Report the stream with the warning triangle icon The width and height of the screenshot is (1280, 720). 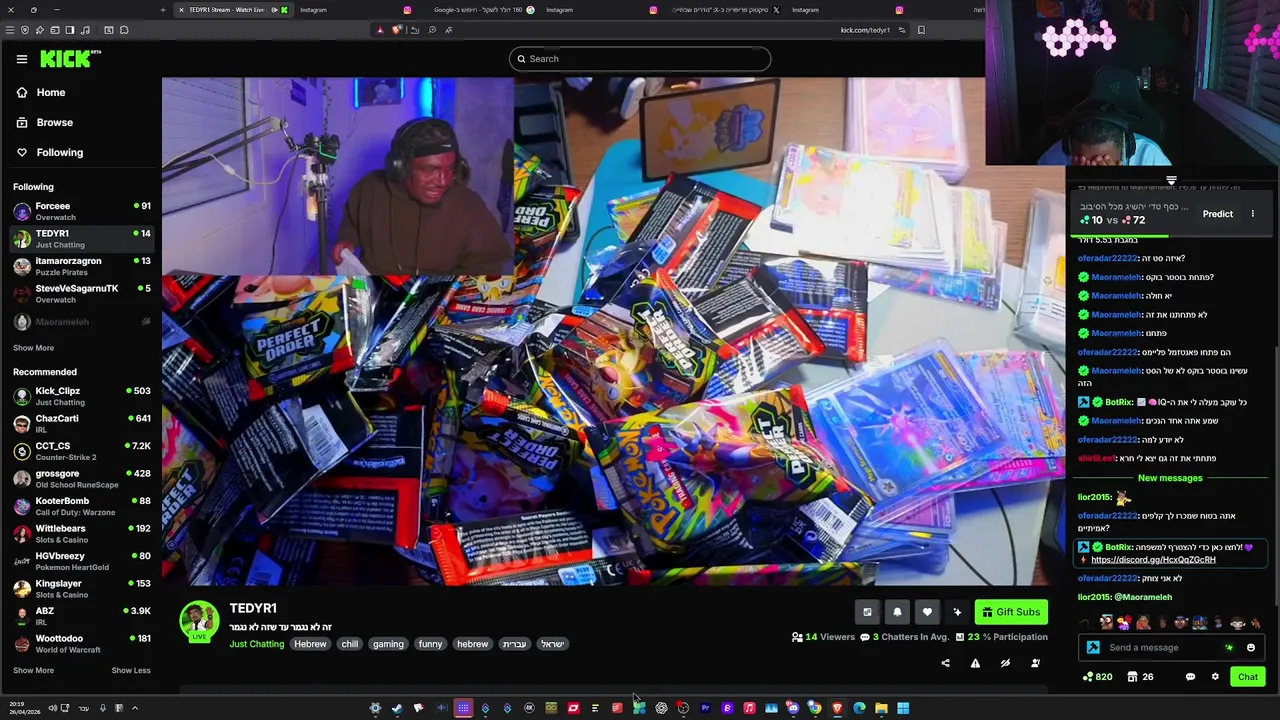(x=975, y=663)
